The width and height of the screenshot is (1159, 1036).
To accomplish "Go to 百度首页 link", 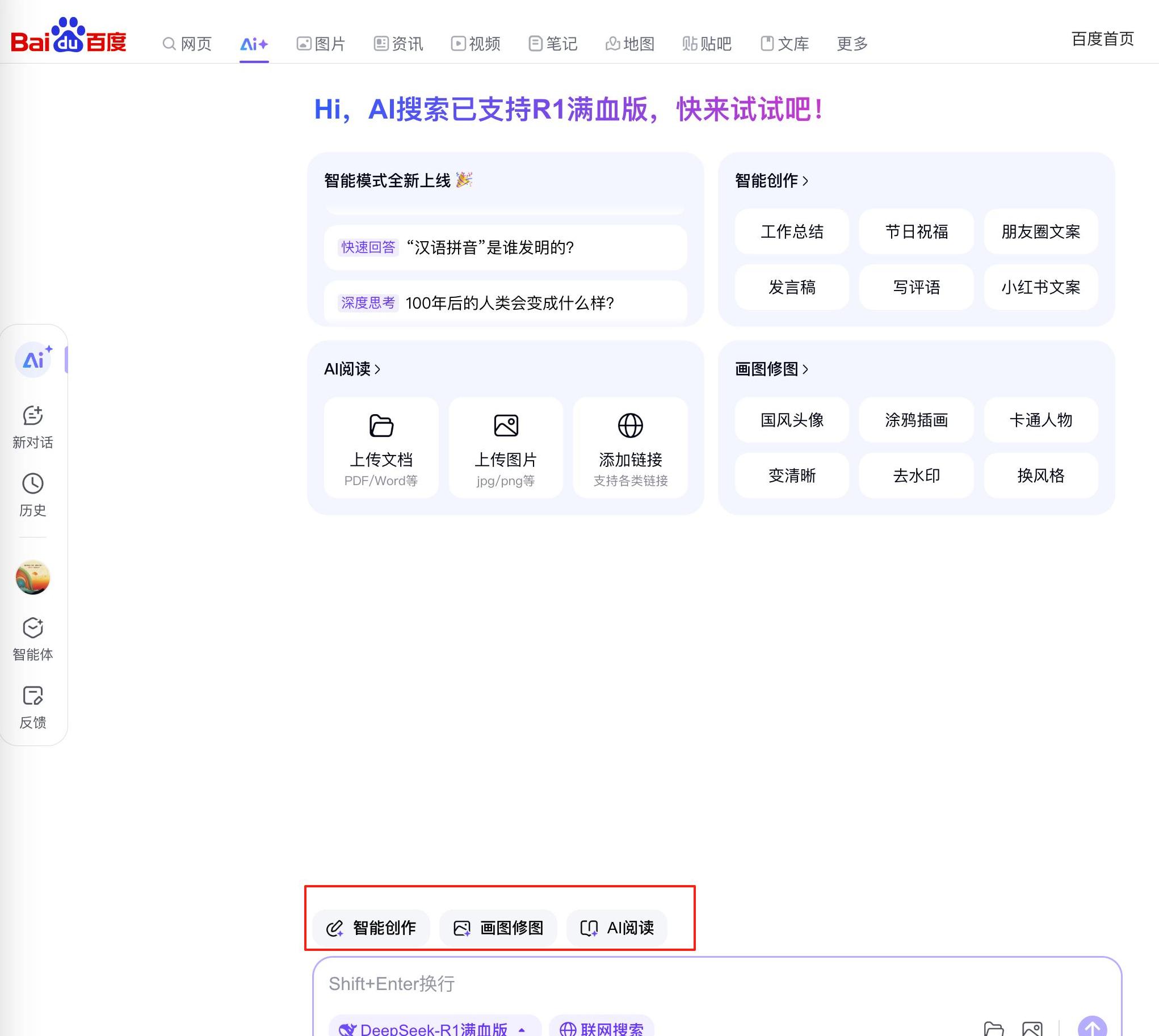I will (1102, 39).
